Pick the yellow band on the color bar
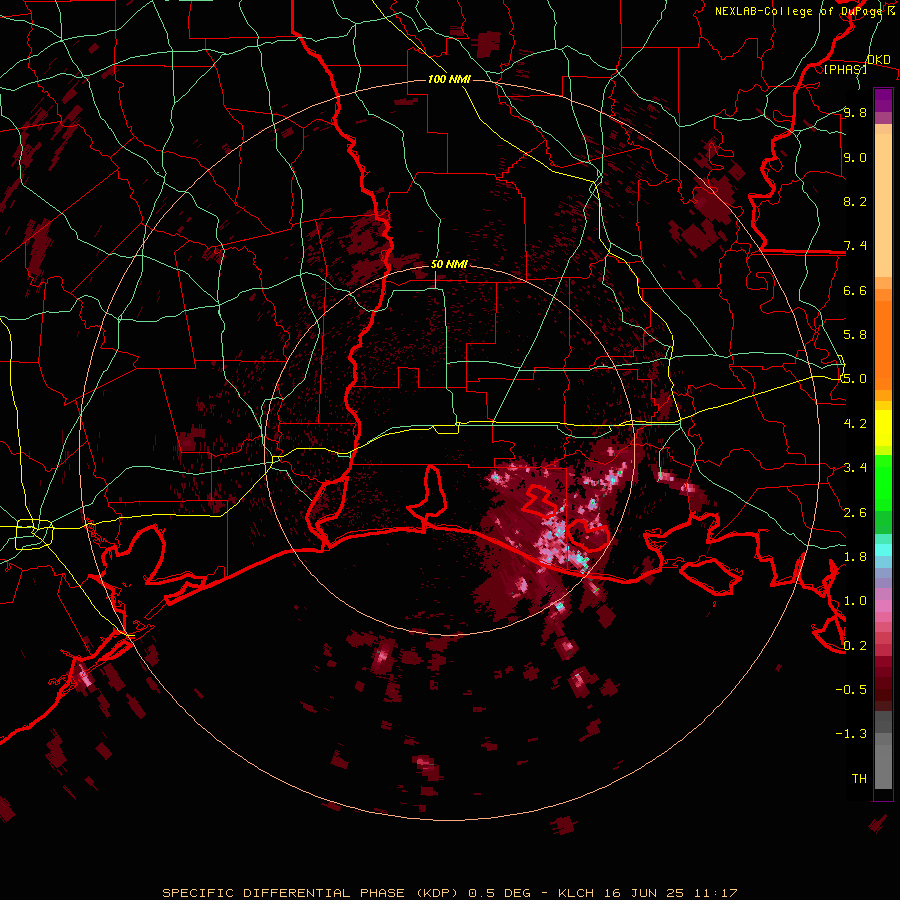 (883, 428)
